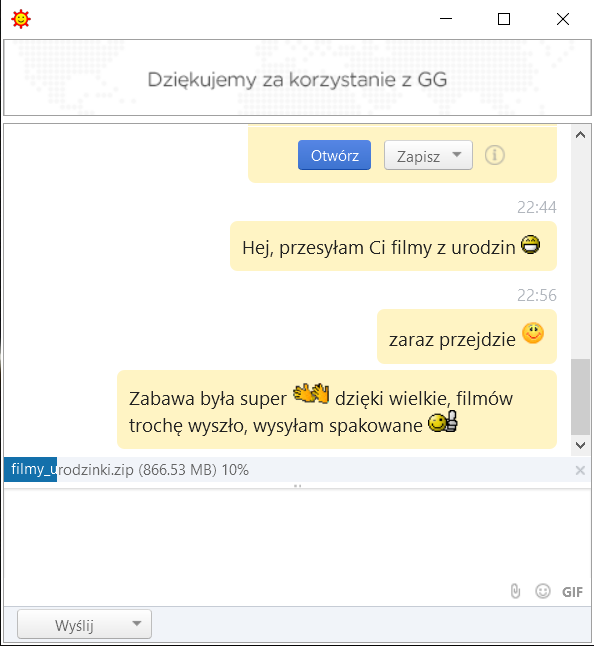594x646 pixels.
Task: Open the GIF picker
Action: point(572,592)
